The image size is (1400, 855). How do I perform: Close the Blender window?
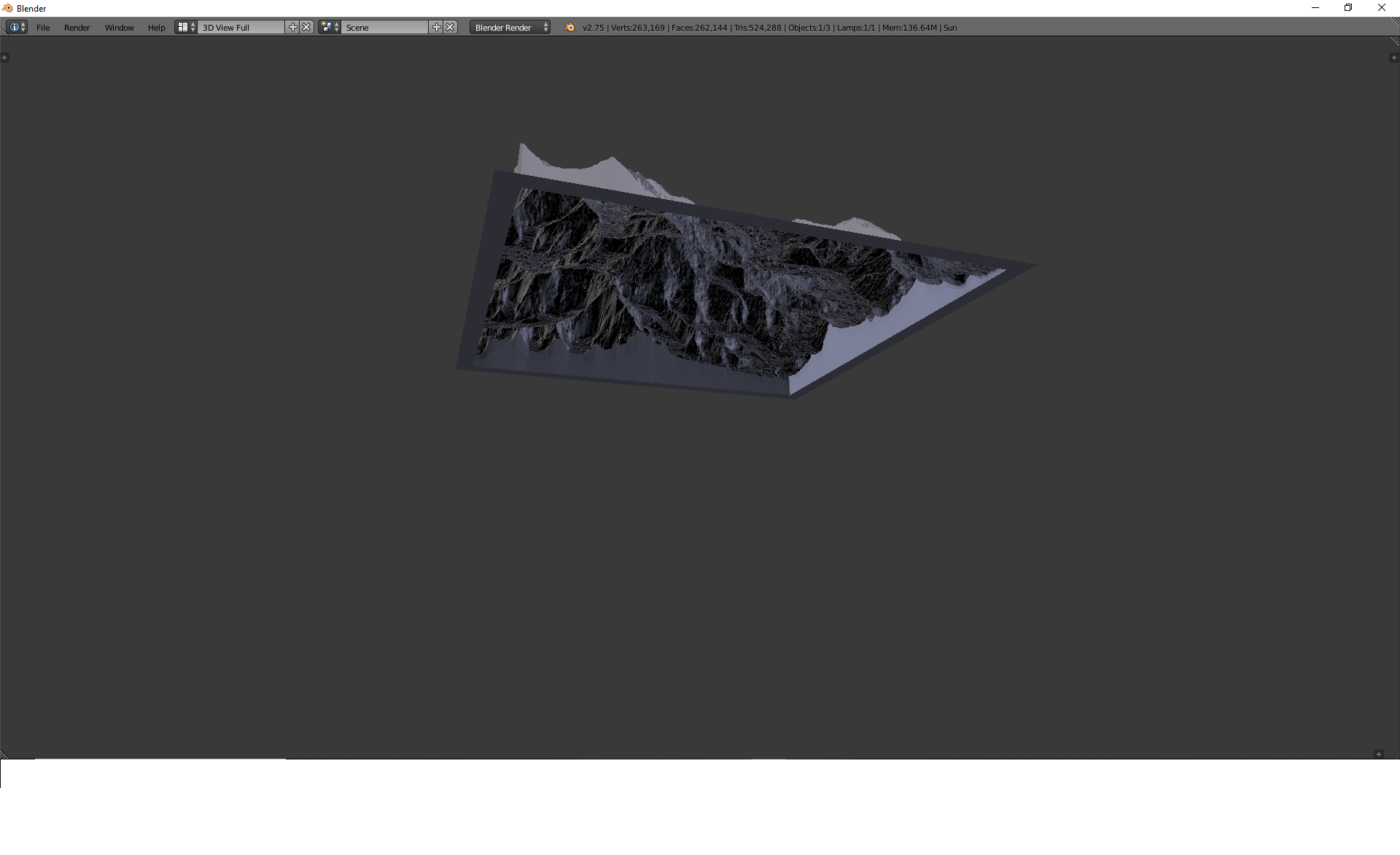click(1382, 8)
